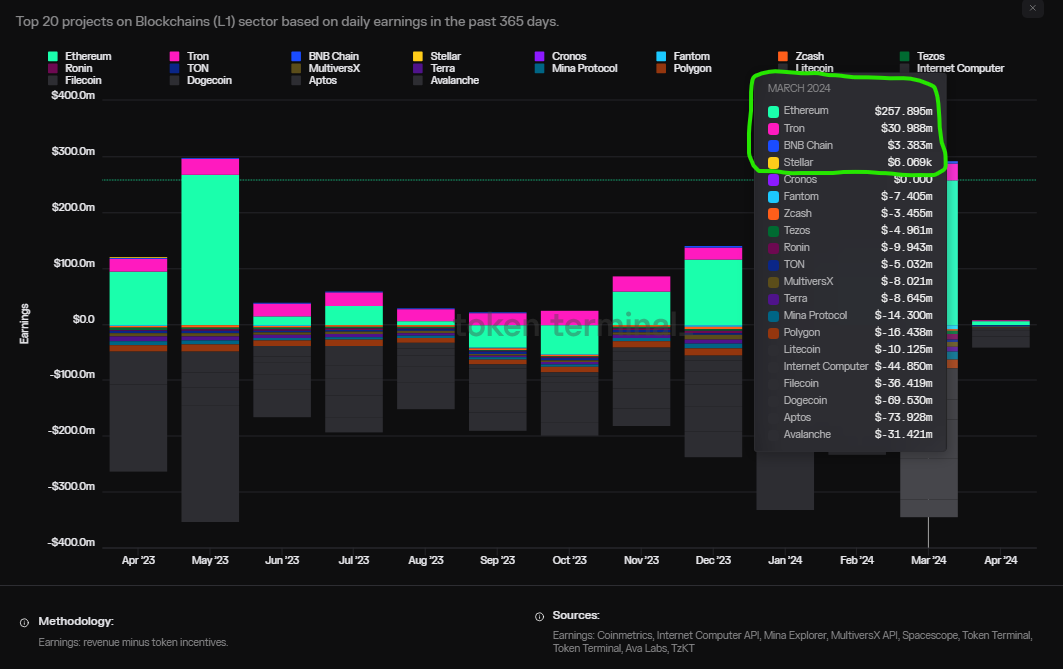Click the Apr '23 stacked bar

point(138,364)
